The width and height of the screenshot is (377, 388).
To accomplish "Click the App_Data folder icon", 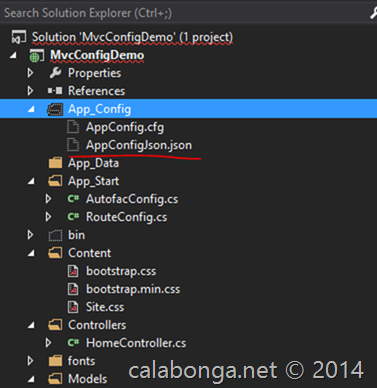I will click(55, 163).
